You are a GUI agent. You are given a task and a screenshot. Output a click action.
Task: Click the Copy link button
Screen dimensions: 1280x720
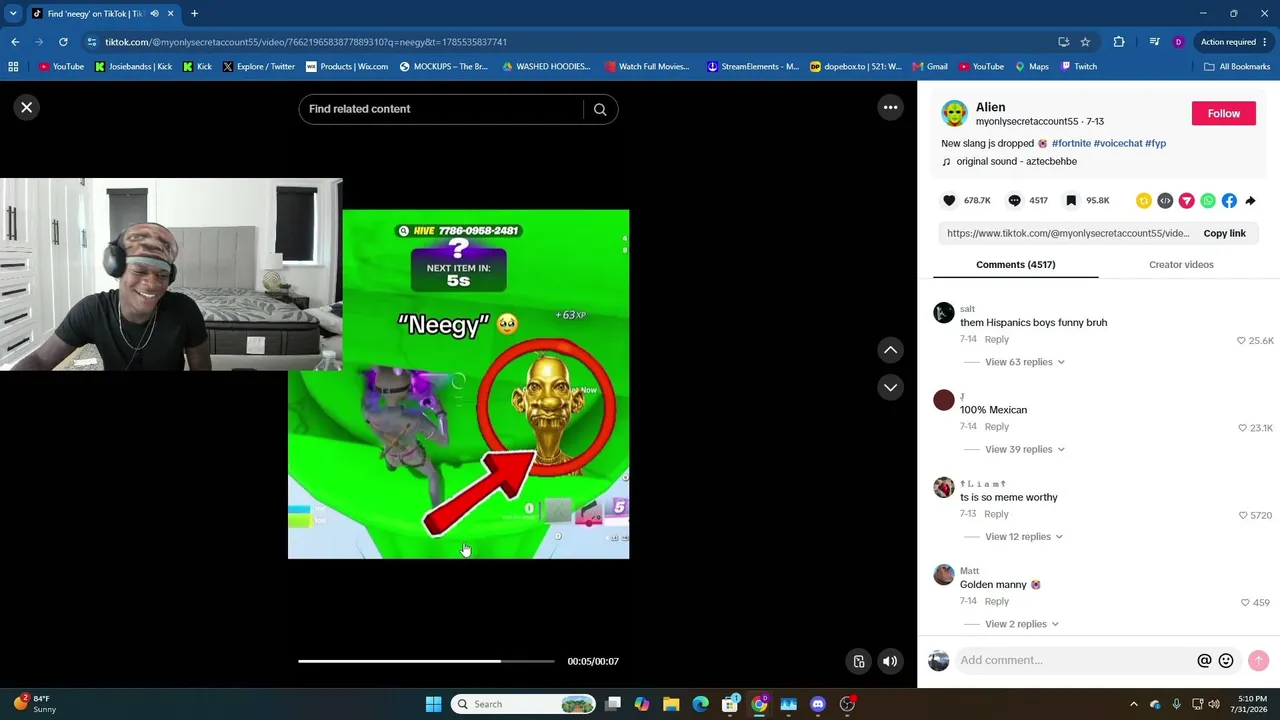(x=1224, y=234)
